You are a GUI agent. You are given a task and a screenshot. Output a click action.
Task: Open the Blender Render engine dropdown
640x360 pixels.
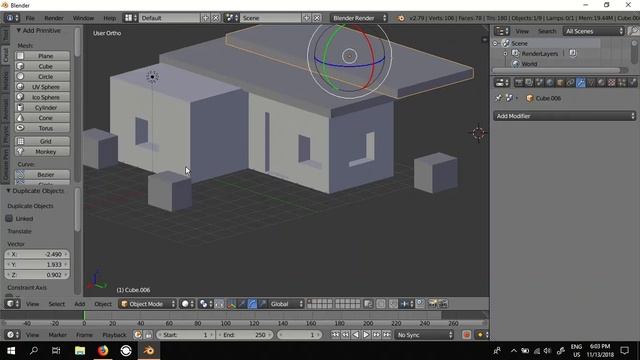click(x=358, y=18)
